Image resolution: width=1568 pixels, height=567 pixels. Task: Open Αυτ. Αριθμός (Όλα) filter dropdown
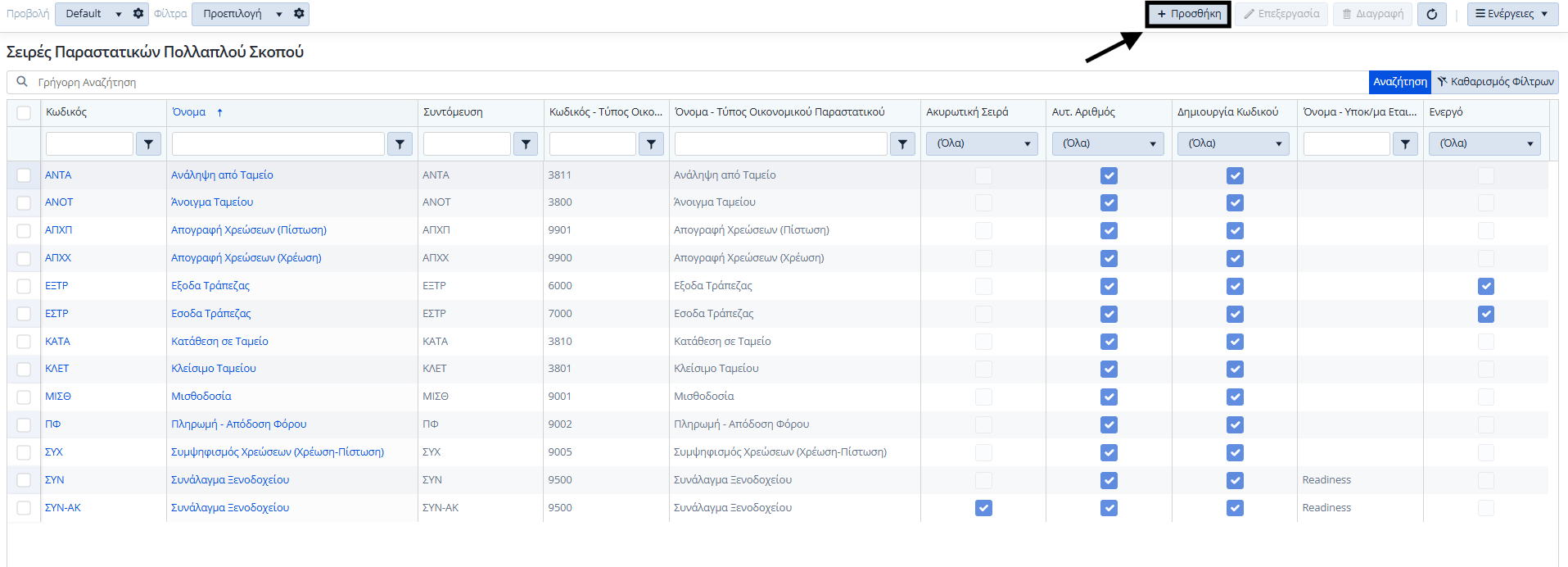1109,144
